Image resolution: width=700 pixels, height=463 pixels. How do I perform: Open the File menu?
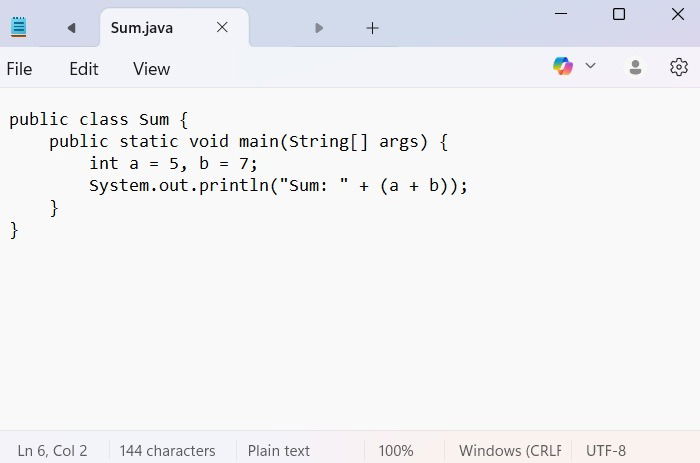(x=19, y=69)
